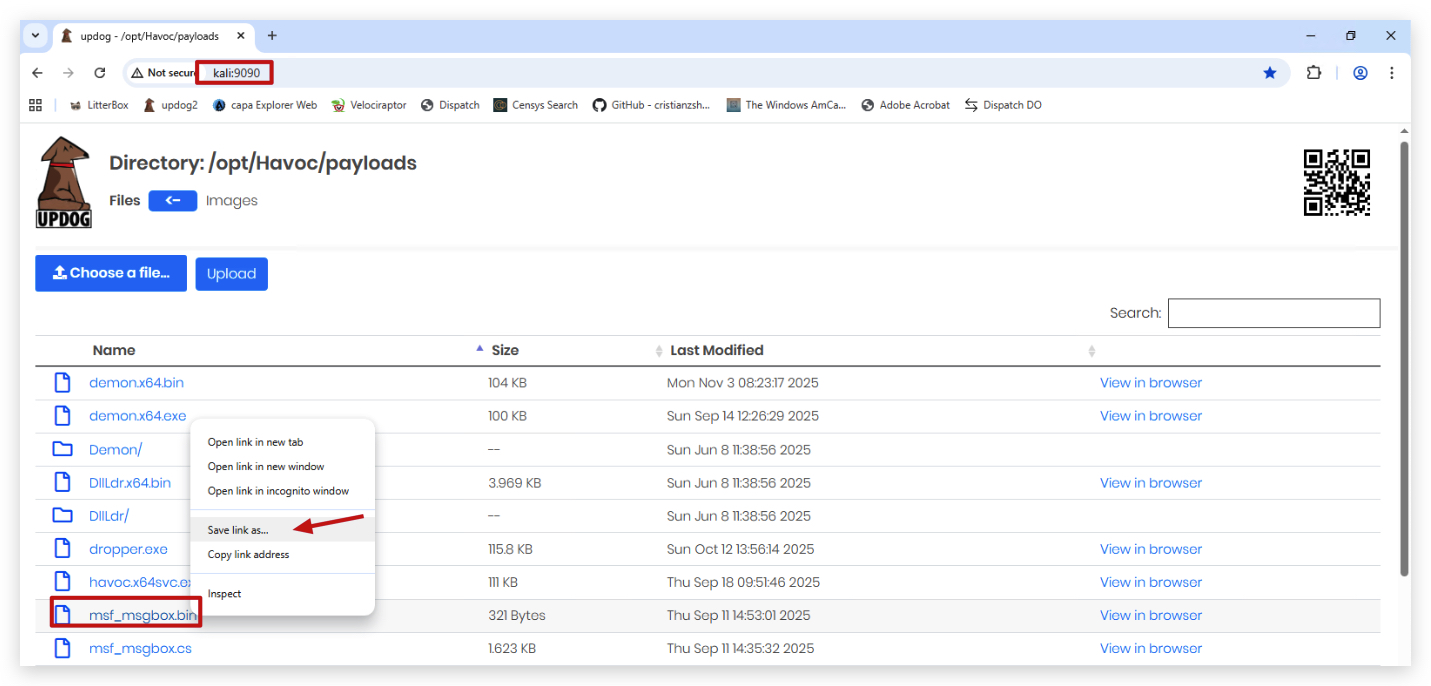Sort the table by Last Modified column
This screenshot has width=1431, height=686.
point(717,350)
